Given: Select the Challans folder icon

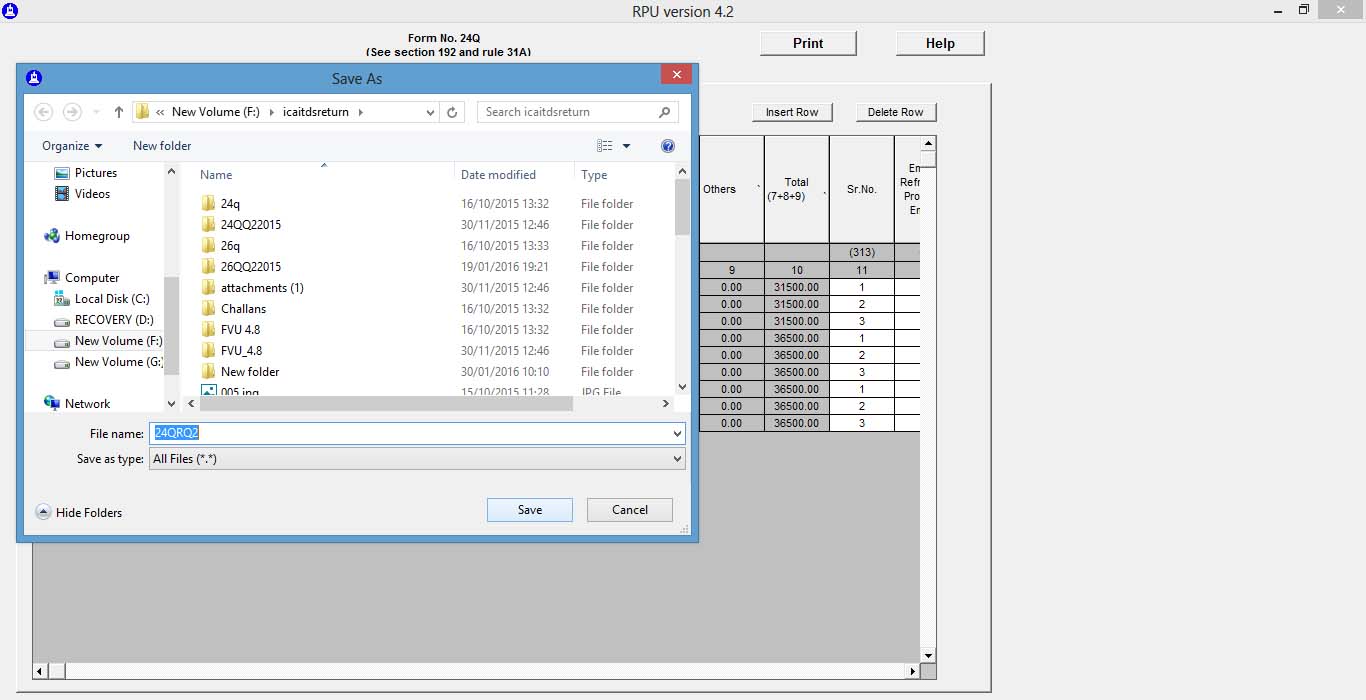Looking at the screenshot, I should pyautogui.click(x=208, y=309).
